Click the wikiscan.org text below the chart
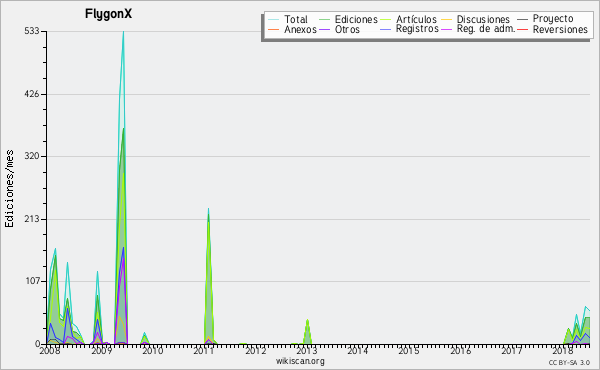This screenshot has width=600, height=370. click(x=300, y=361)
